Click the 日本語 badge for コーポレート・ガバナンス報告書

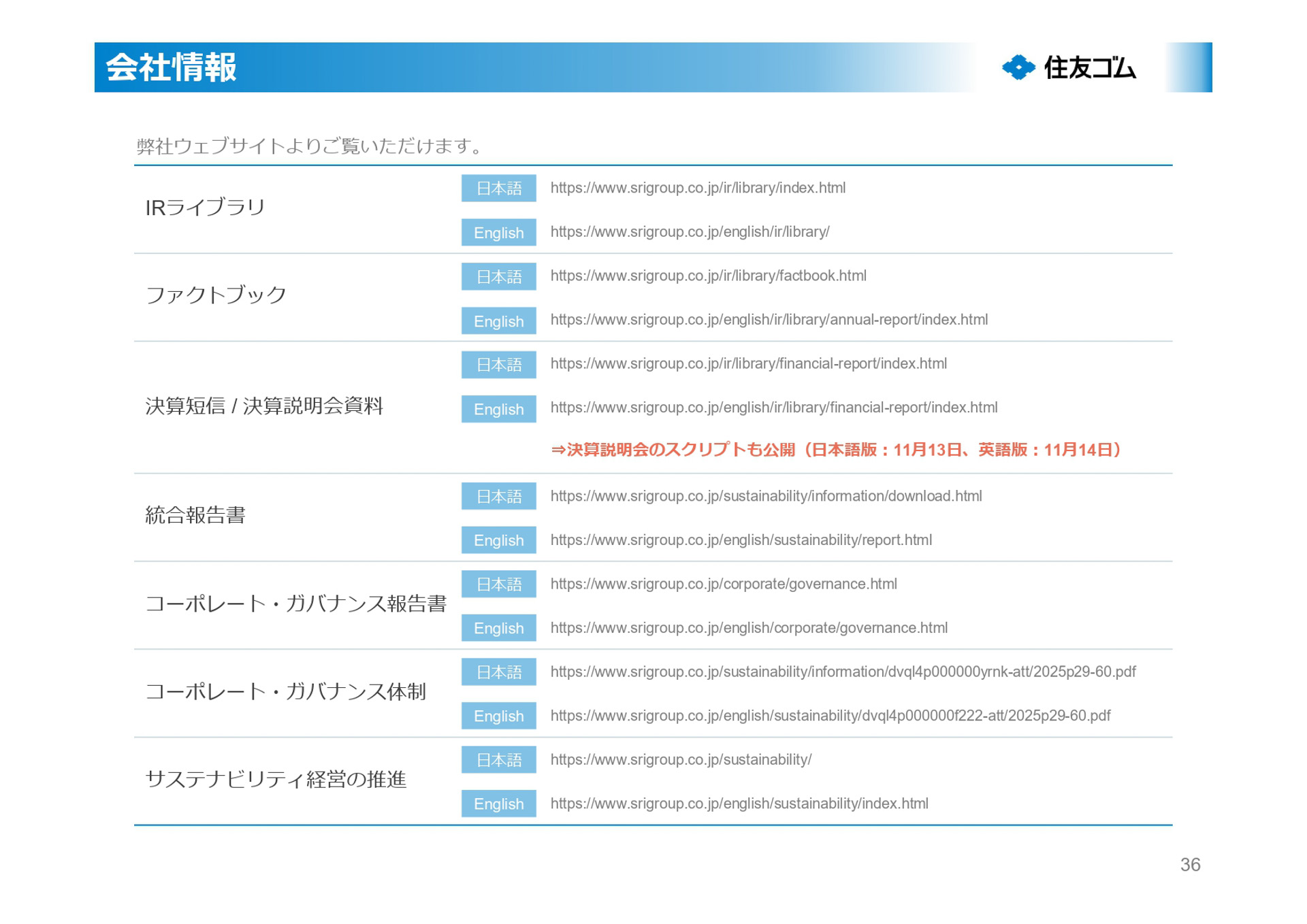click(498, 584)
